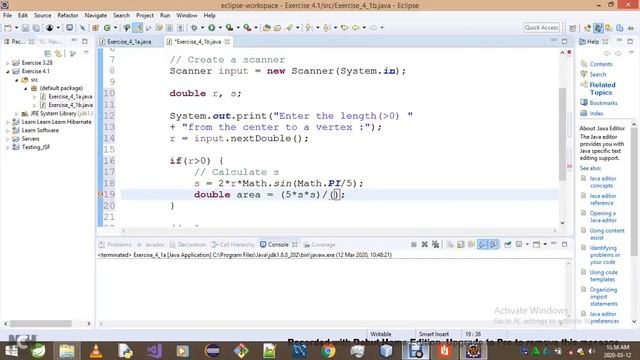Open Using content assist help link
This screenshot has width=640, height=360.
tap(607, 234)
